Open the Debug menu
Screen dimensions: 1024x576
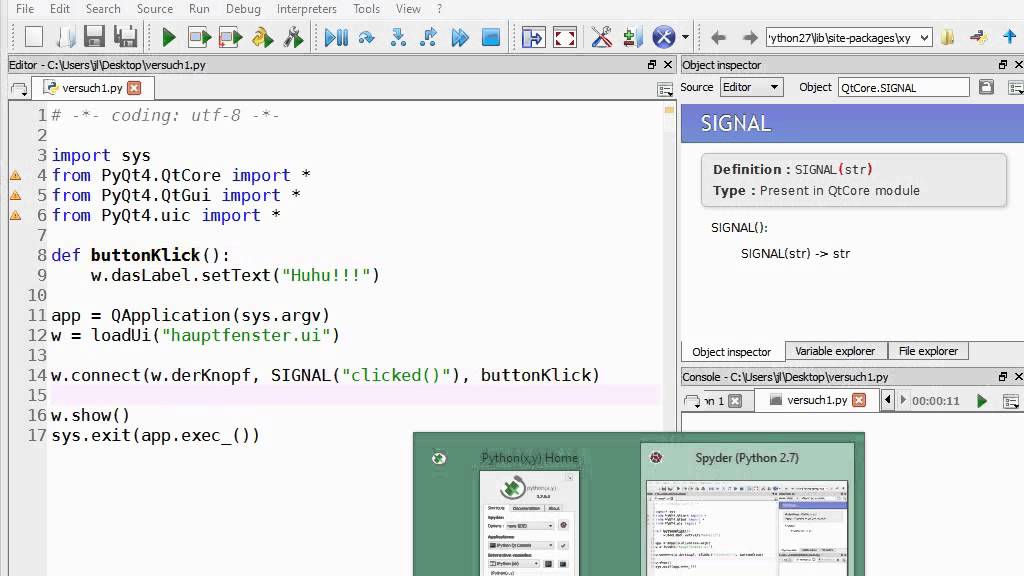point(243,8)
